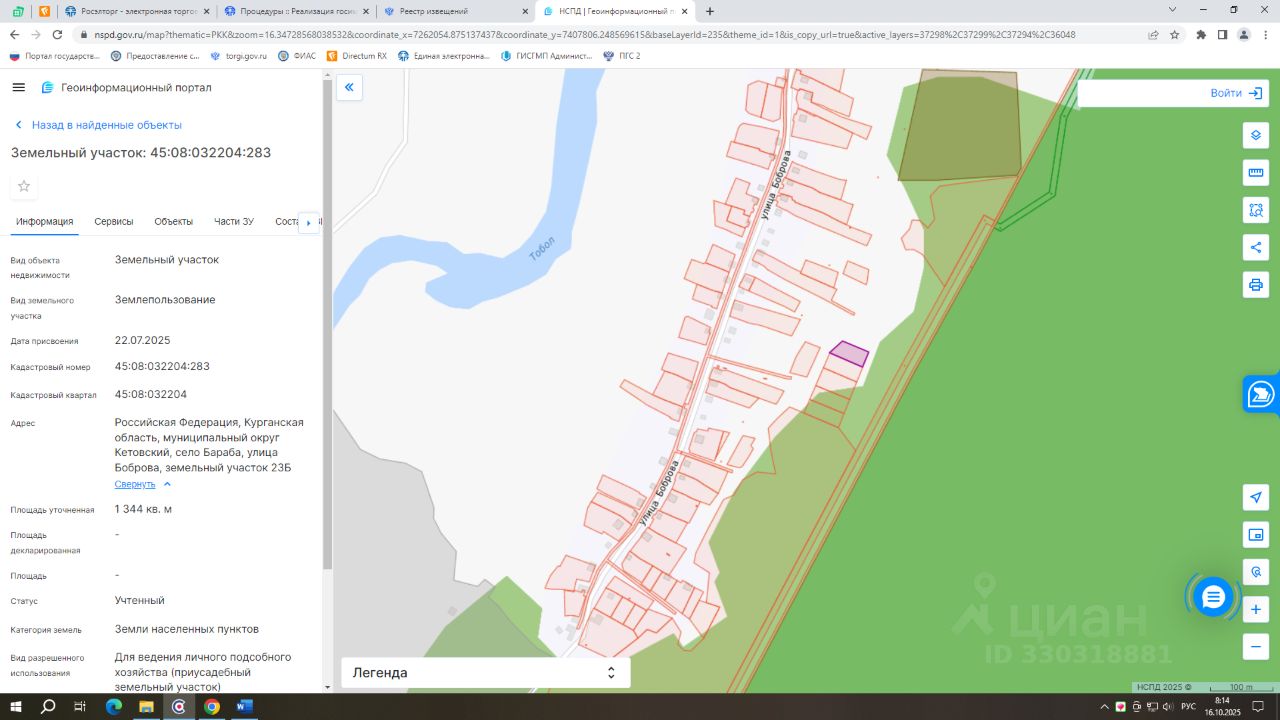Select the ruler measurement tool
Screen dimensions: 1280x720
(x=1256, y=173)
